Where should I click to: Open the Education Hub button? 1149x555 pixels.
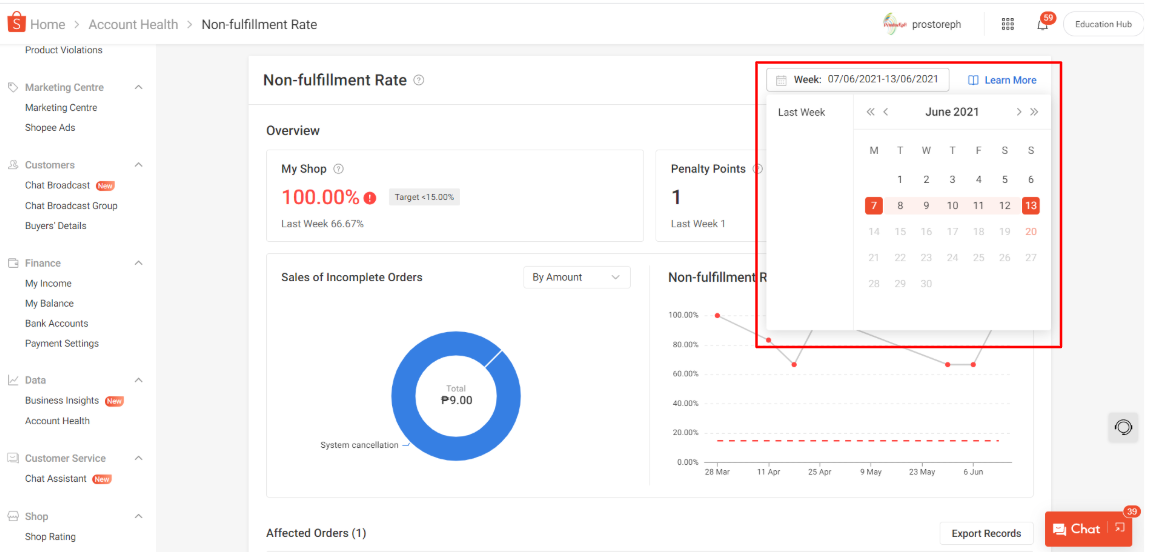(x=1103, y=24)
